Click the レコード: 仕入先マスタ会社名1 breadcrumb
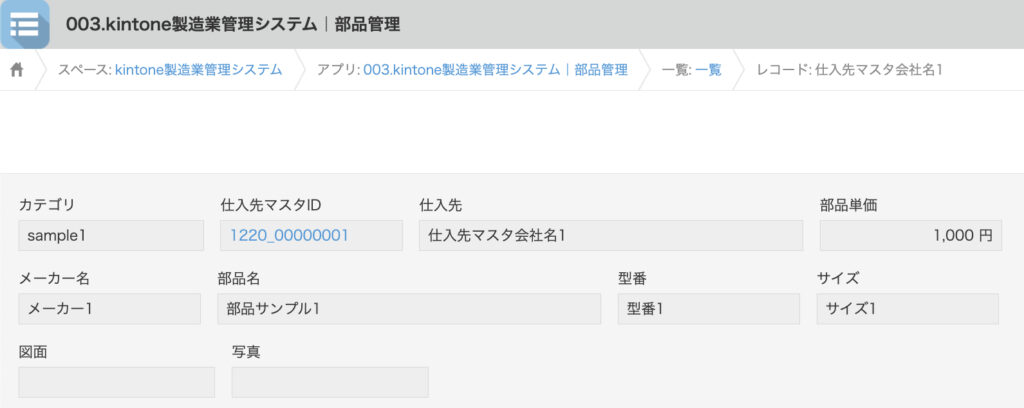 849,70
